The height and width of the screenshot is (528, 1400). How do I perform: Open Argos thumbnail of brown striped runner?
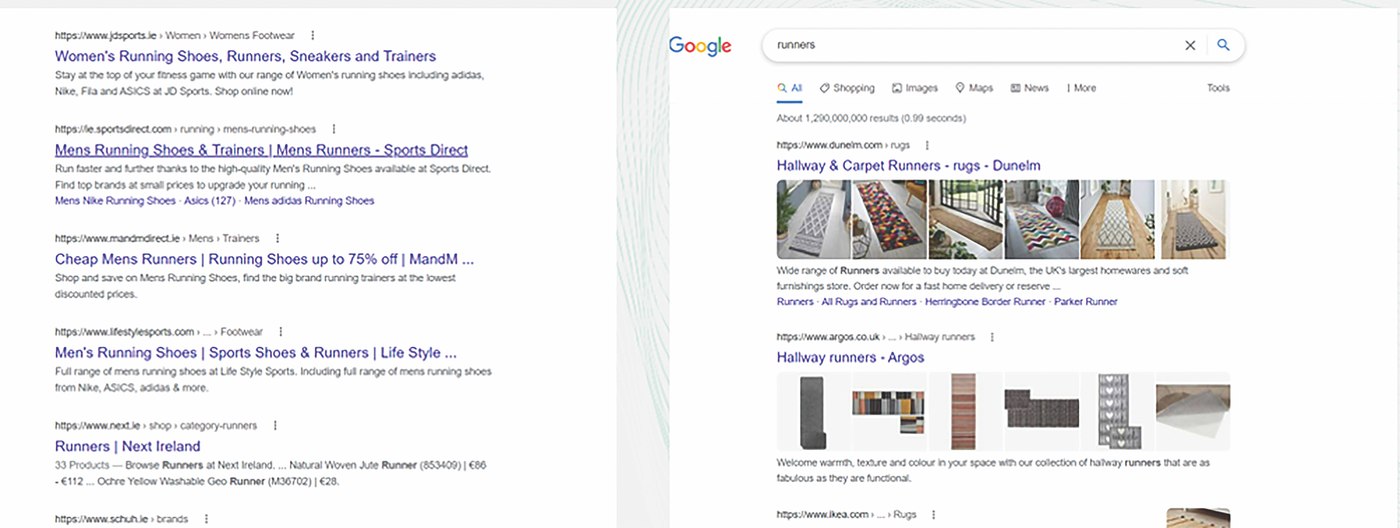(965, 411)
